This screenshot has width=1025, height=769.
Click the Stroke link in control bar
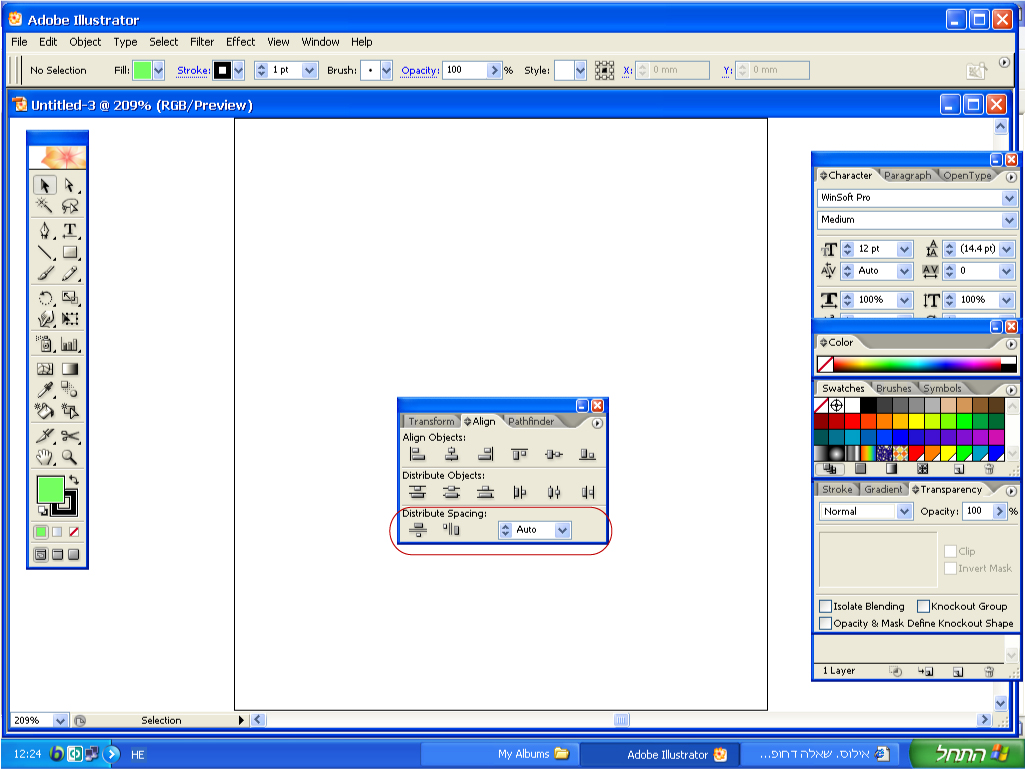[x=193, y=70]
